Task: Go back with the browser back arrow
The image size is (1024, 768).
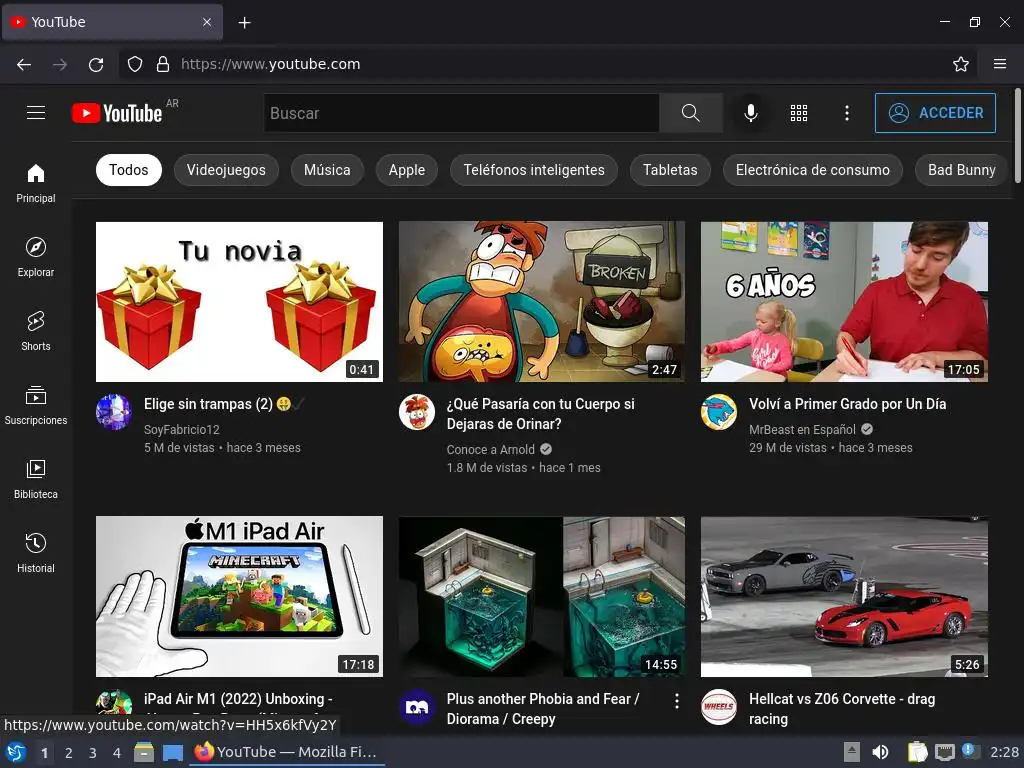Action: click(x=24, y=64)
